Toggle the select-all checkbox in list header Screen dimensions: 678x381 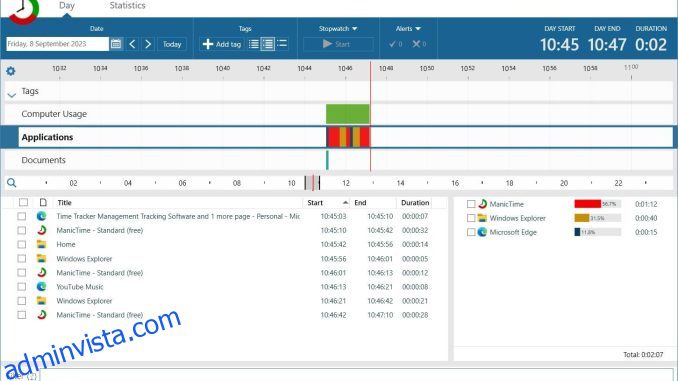23,202
